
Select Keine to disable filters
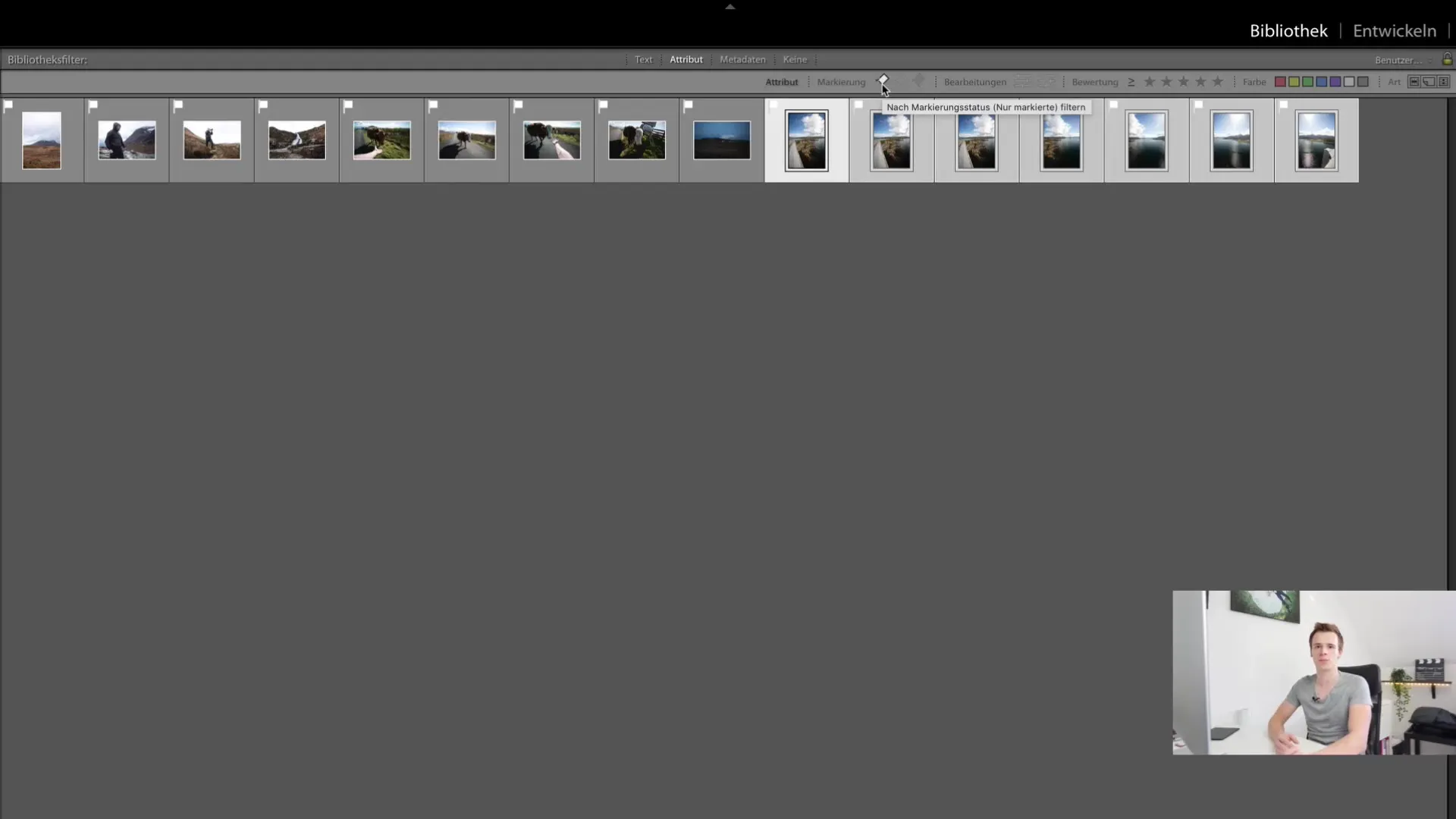795,59
